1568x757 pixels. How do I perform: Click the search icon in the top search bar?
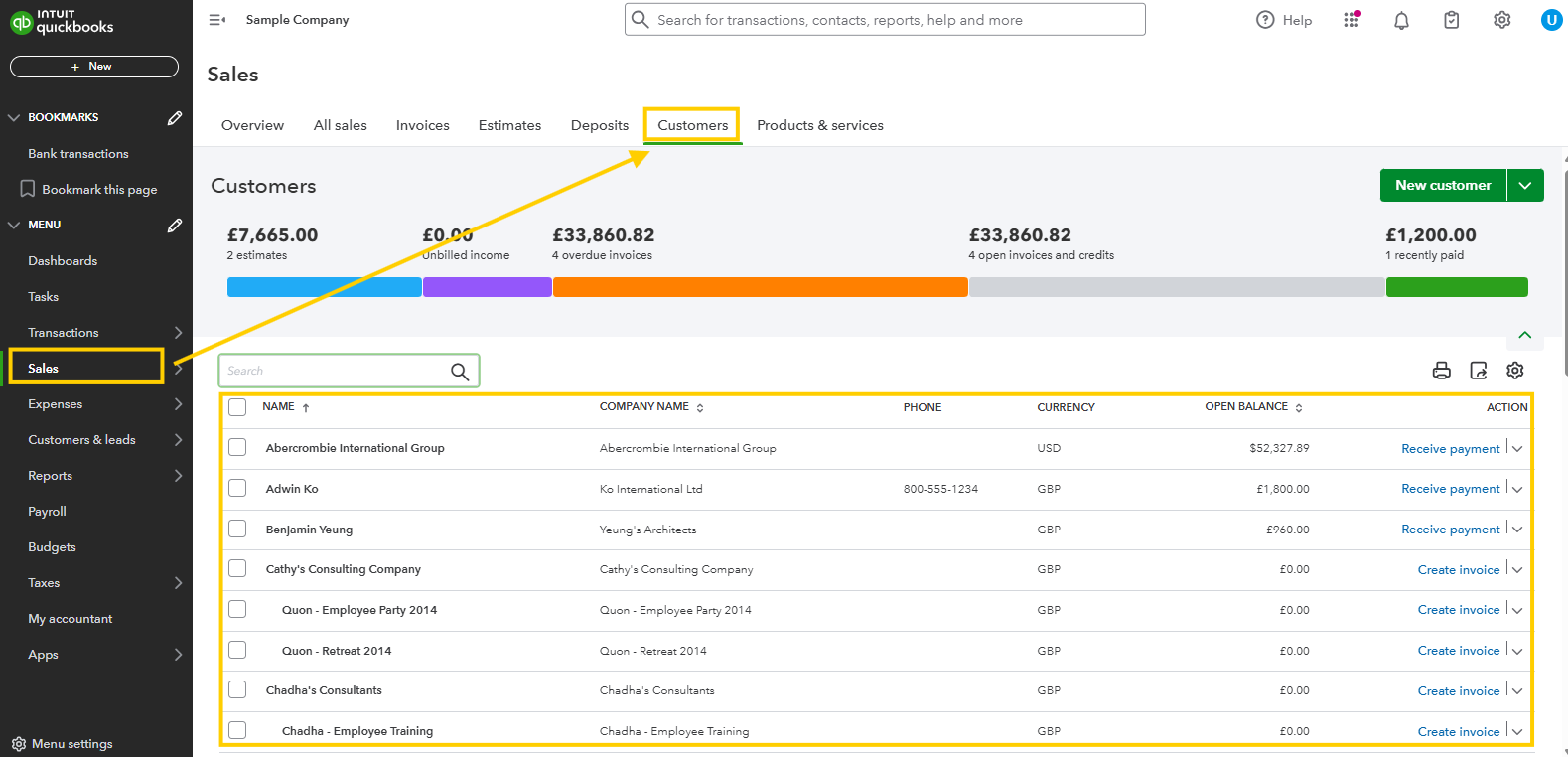coord(641,20)
